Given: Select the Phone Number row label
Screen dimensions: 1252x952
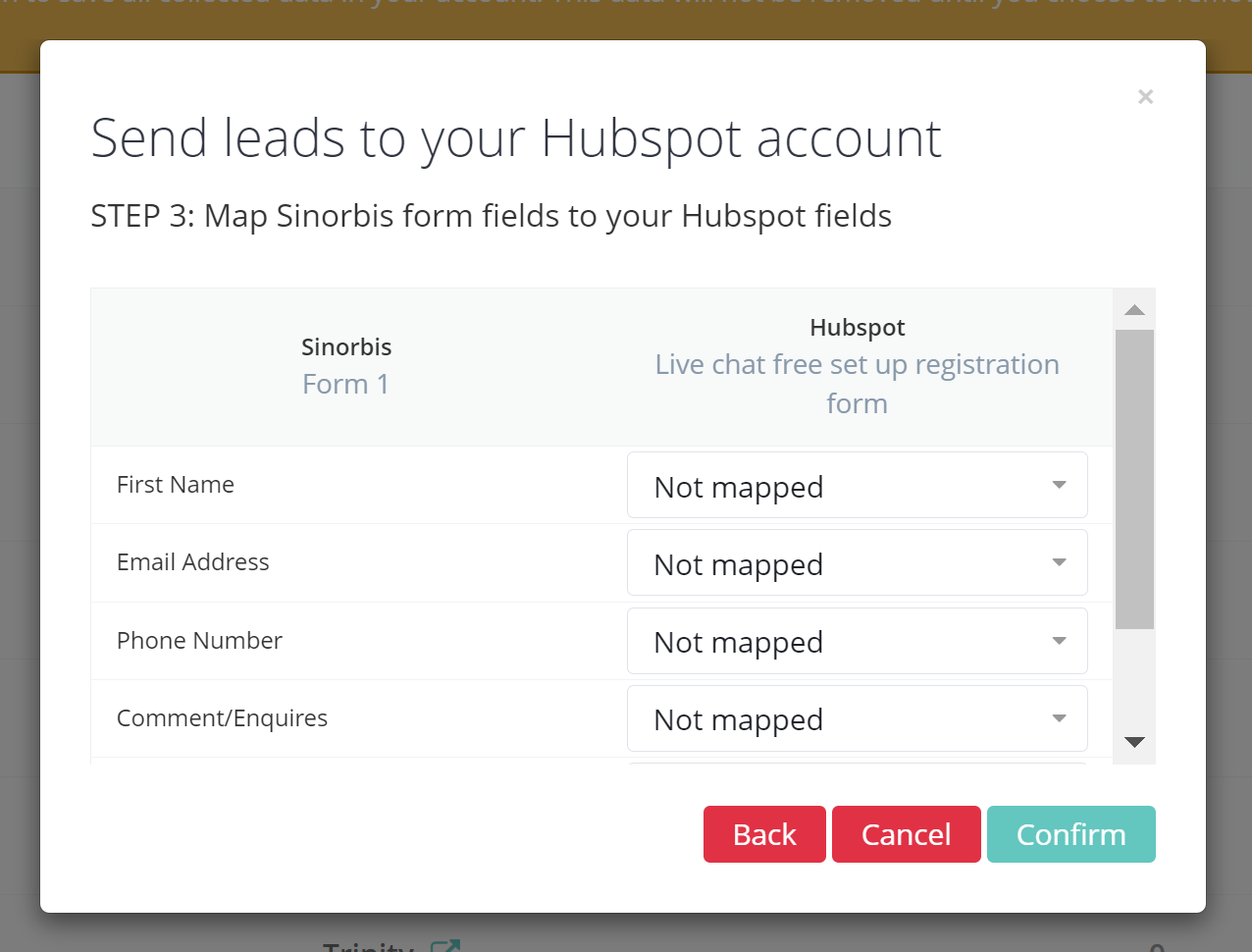Looking at the screenshot, I should pos(199,641).
